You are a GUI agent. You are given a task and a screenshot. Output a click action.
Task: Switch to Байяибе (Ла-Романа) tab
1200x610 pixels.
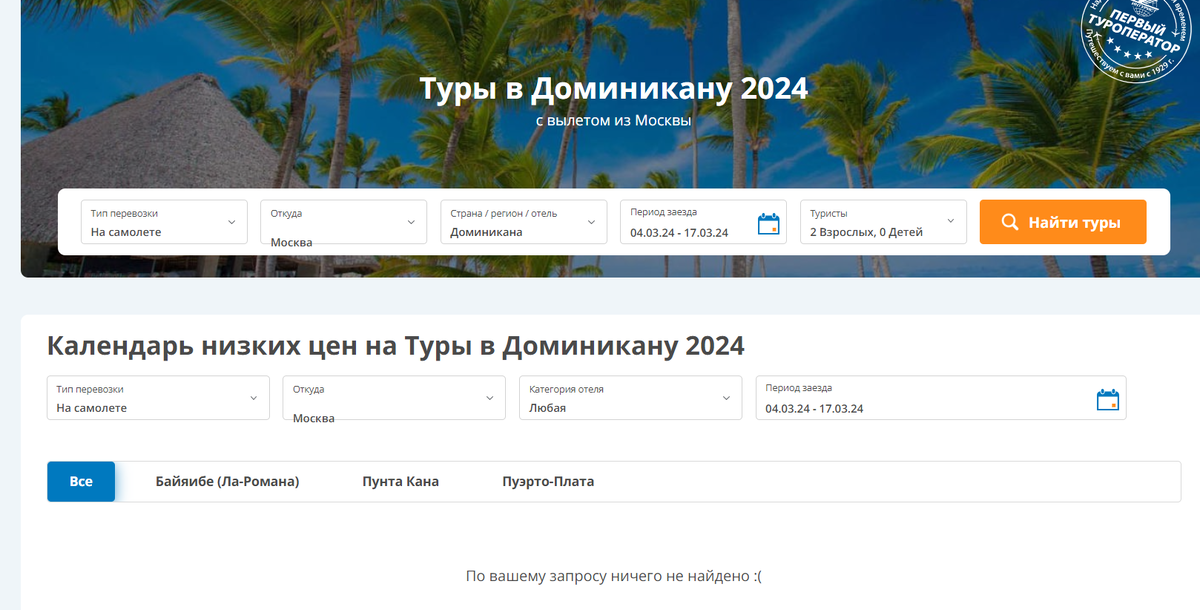tap(228, 481)
